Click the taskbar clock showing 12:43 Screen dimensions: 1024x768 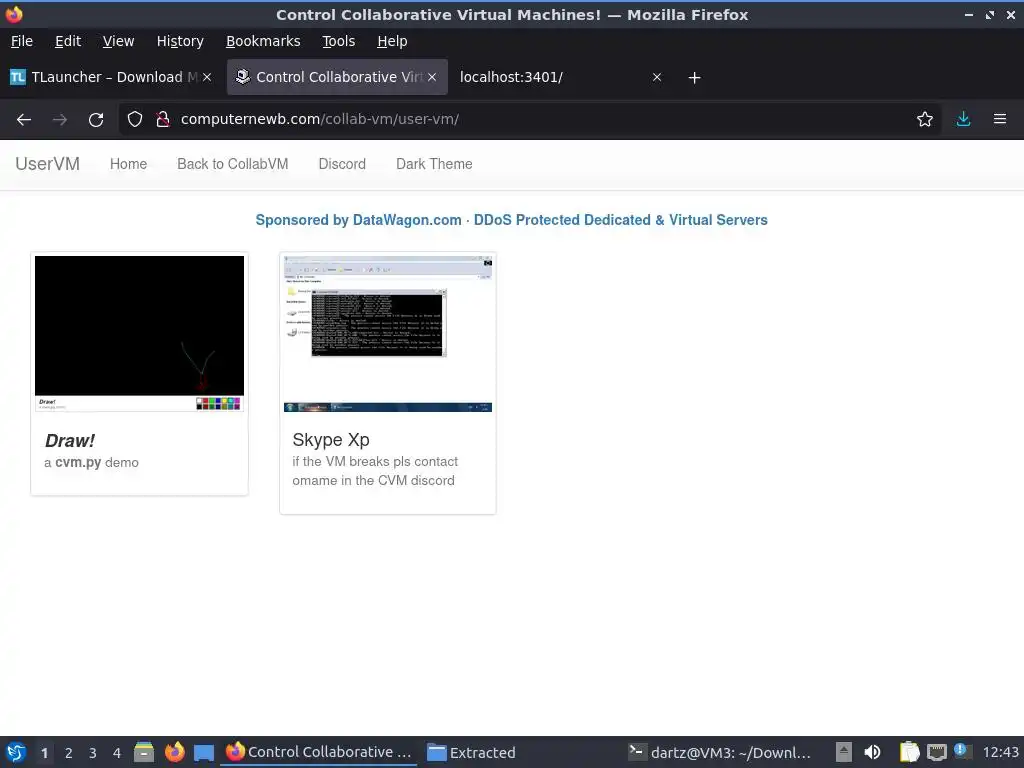[x=1000, y=752]
